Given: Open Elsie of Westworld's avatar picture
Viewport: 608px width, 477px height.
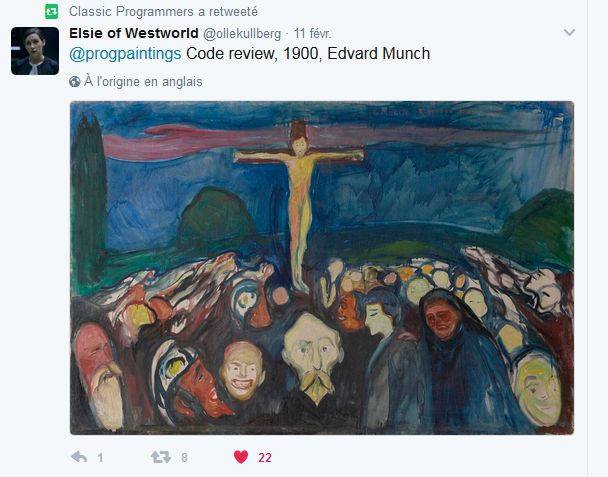Looking at the screenshot, I should click(x=35, y=51).
